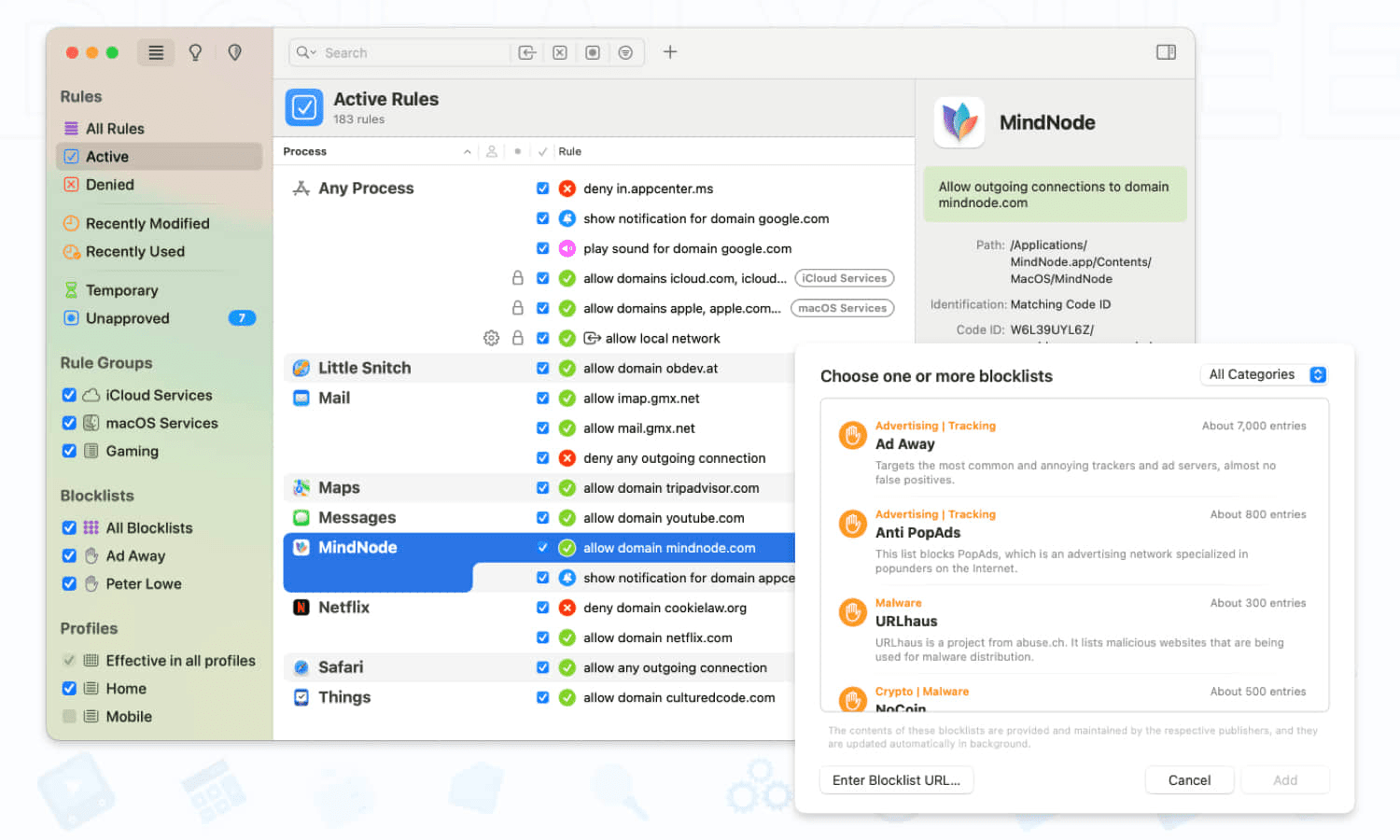Click the Enter Blocklist URL button
This screenshot has height=840, width=1400.
tap(896, 780)
